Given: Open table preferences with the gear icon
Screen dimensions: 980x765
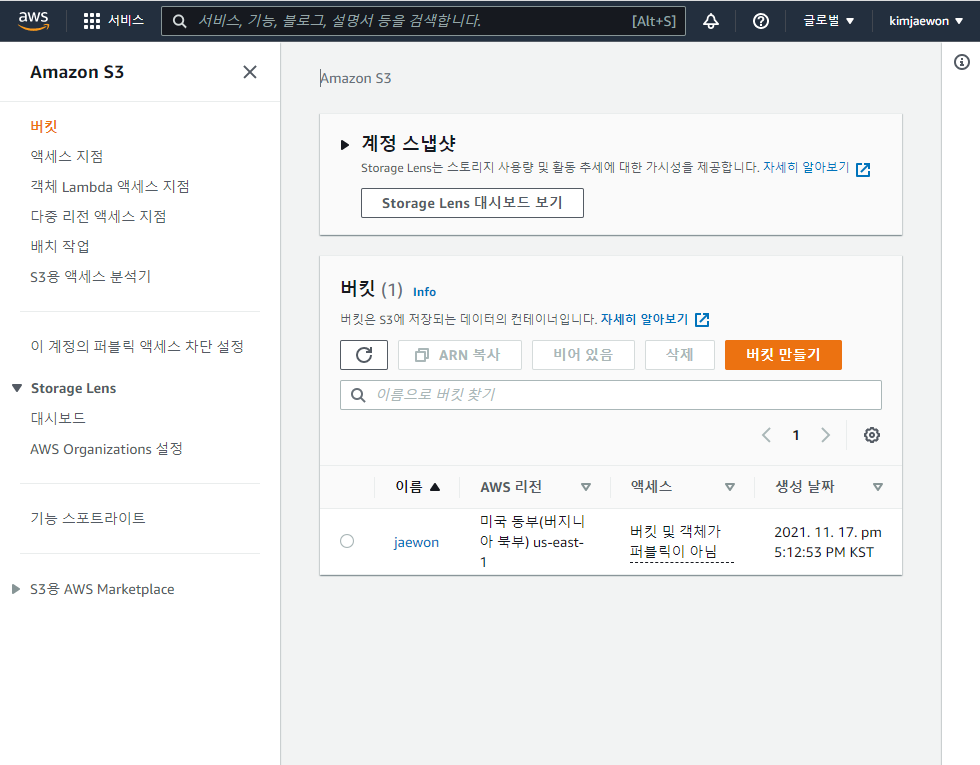Looking at the screenshot, I should (871, 435).
